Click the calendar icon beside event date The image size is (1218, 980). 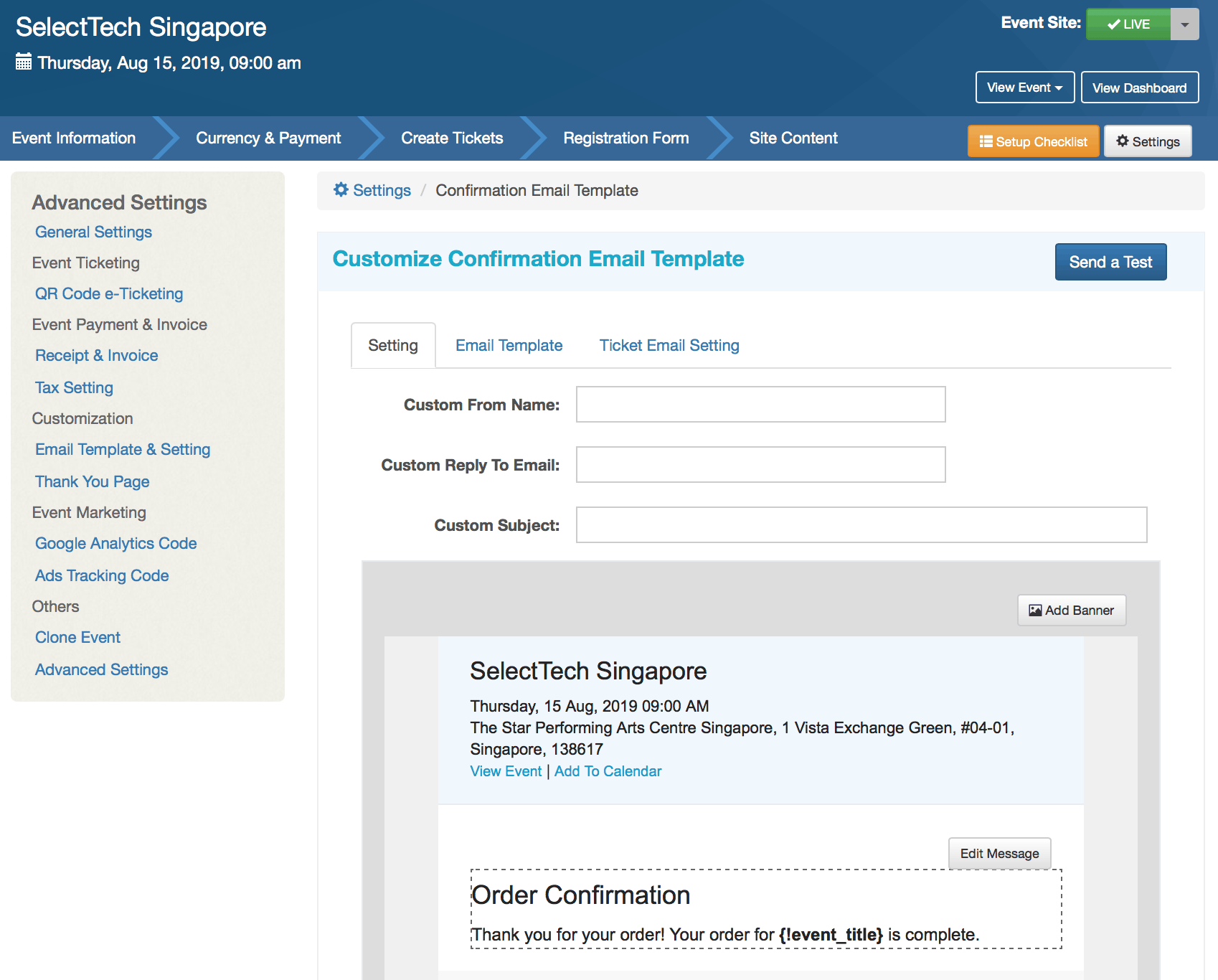[x=24, y=62]
